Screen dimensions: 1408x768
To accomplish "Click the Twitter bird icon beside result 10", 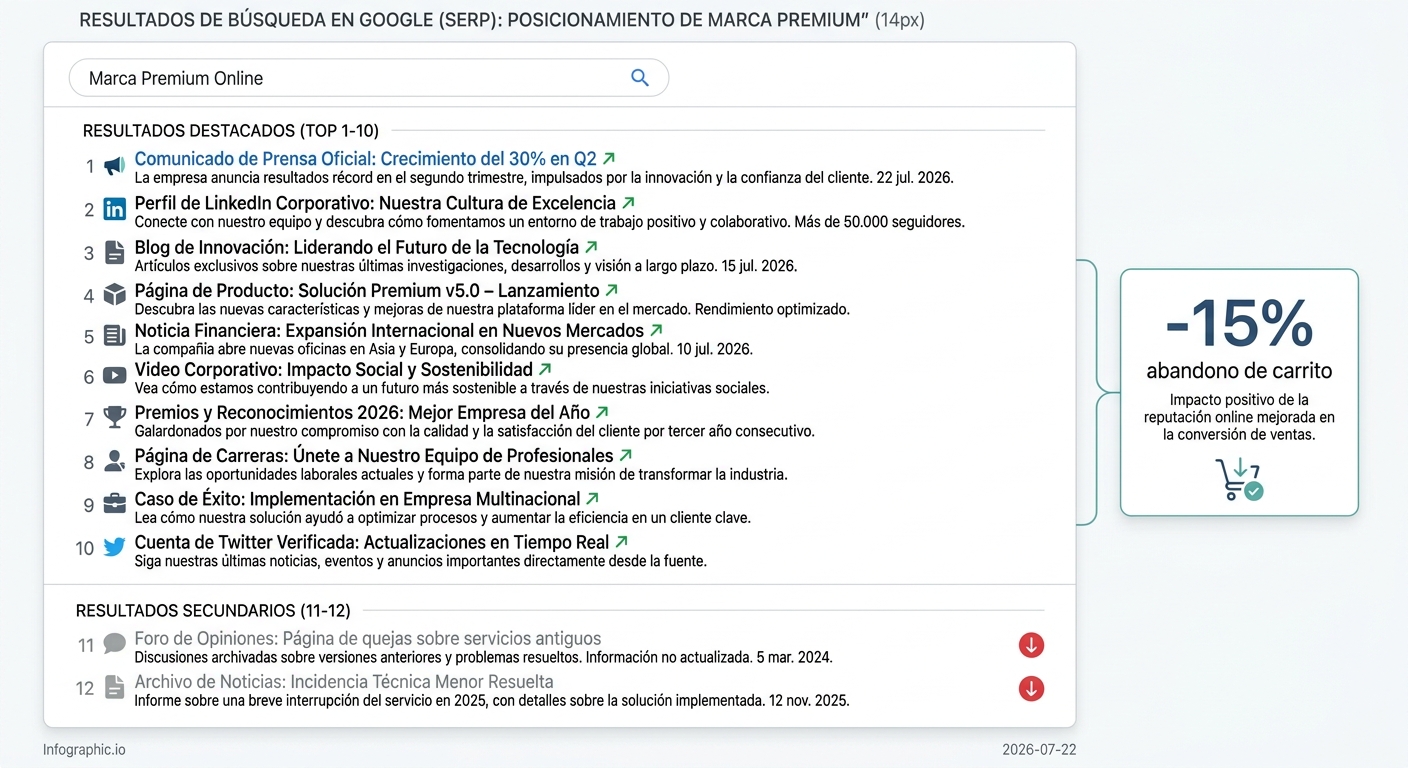I will point(114,547).
